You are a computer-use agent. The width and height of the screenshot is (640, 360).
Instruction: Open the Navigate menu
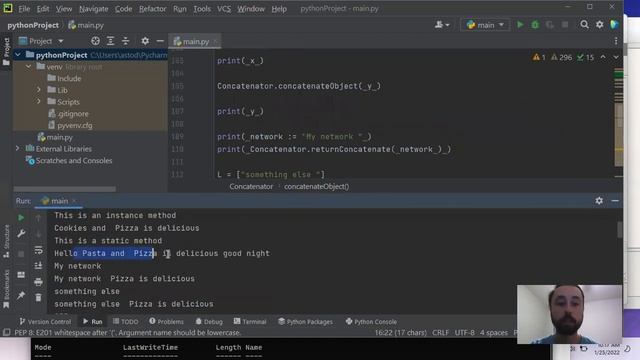pyautogui.click(x=93, y=9)
